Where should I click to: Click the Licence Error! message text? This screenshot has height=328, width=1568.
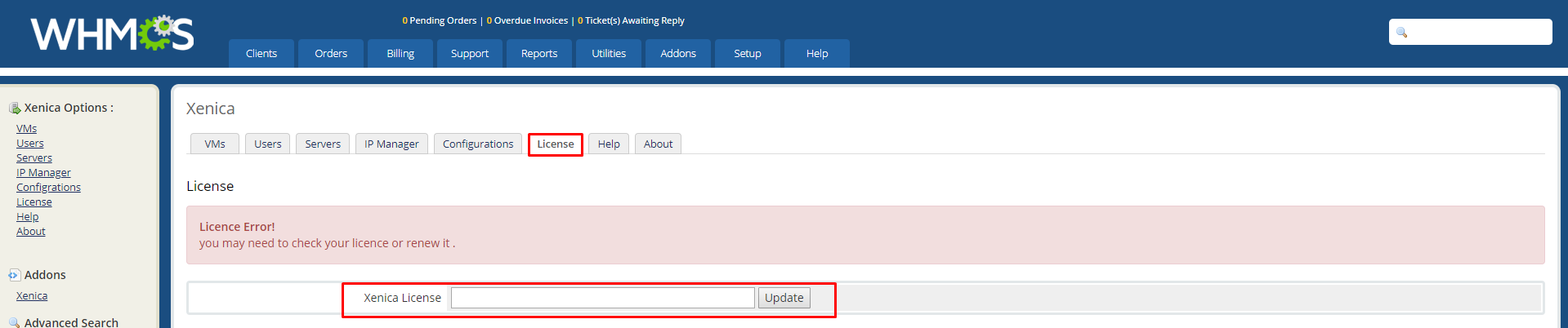click(x=237, y=227)
